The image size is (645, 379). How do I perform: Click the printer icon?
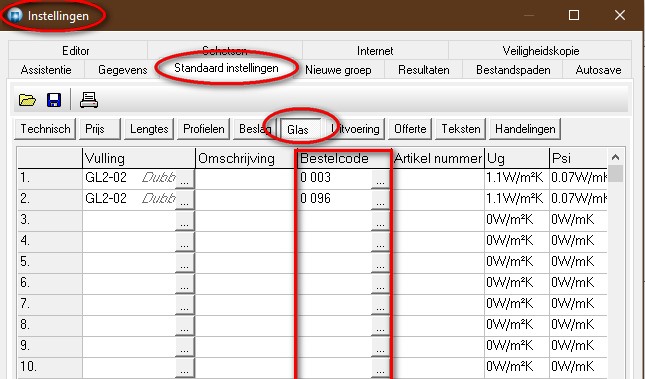point(89,100)
